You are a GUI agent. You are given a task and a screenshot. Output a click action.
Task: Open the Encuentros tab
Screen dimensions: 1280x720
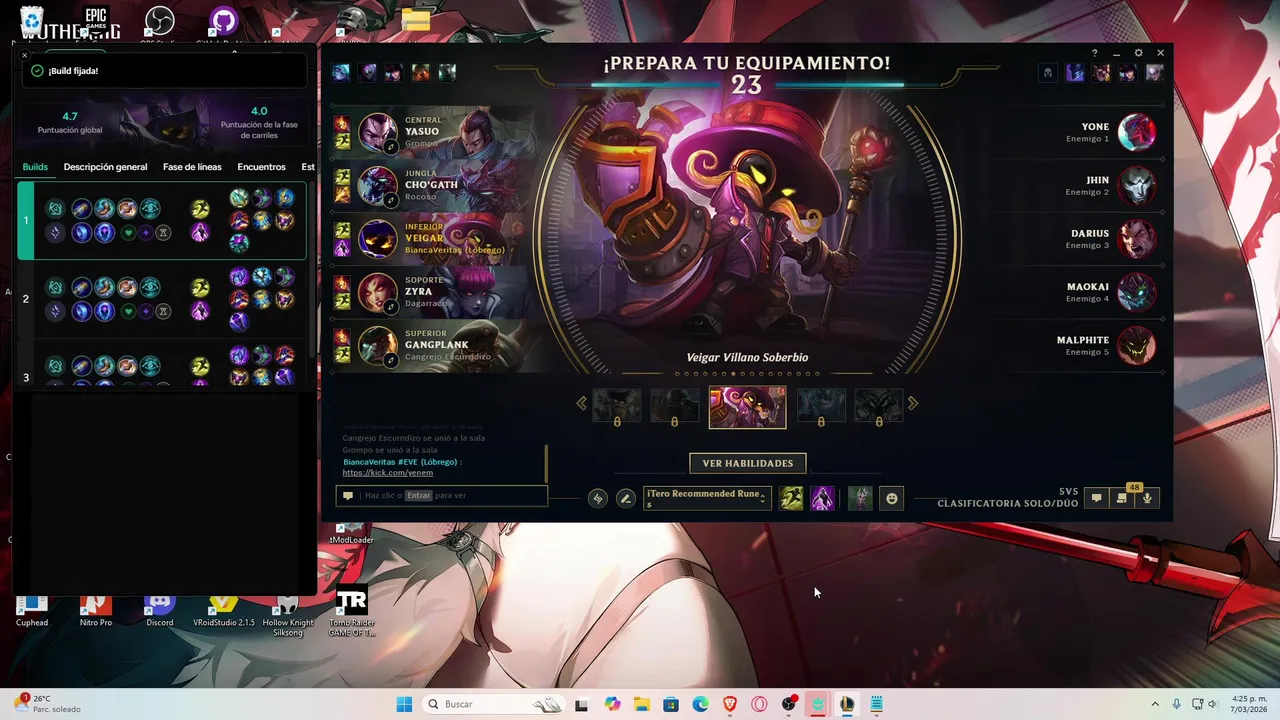(x=261, y=167)
